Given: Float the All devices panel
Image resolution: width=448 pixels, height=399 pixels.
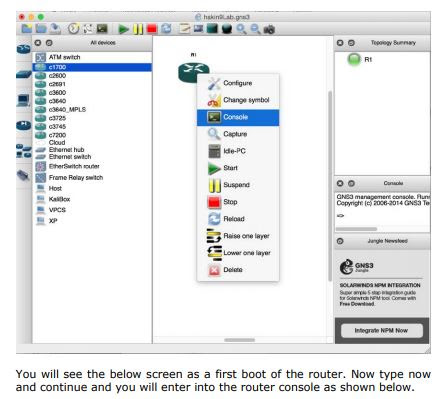Looking at the screenshot, I should click(49, 43).
